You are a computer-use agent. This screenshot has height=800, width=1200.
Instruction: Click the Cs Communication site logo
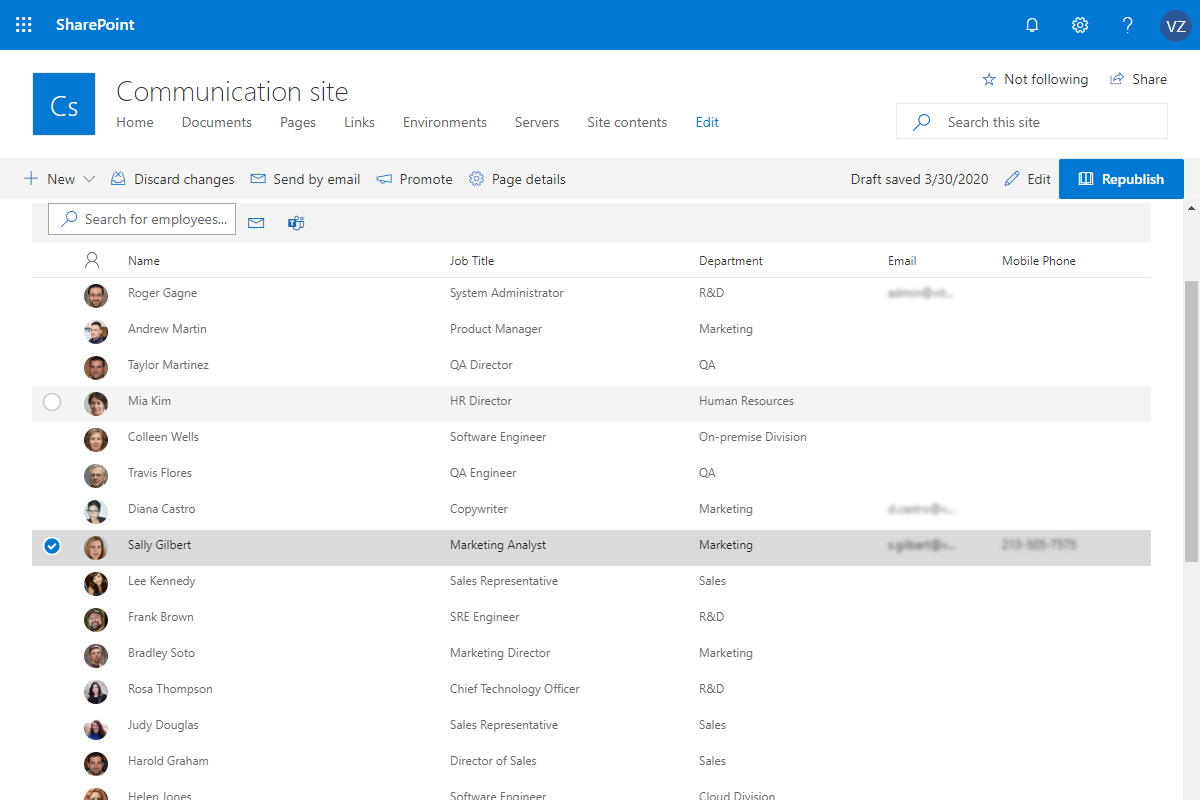pos(63,103)
